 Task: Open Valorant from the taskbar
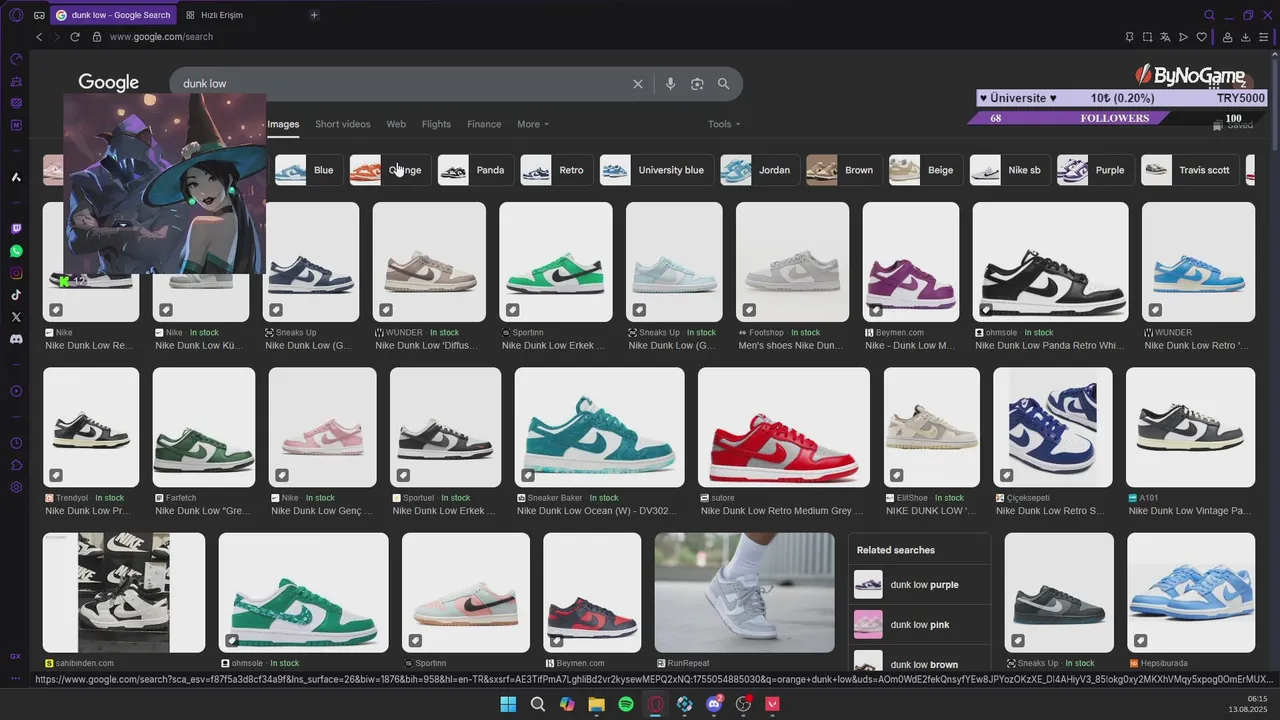click(773, 704)
